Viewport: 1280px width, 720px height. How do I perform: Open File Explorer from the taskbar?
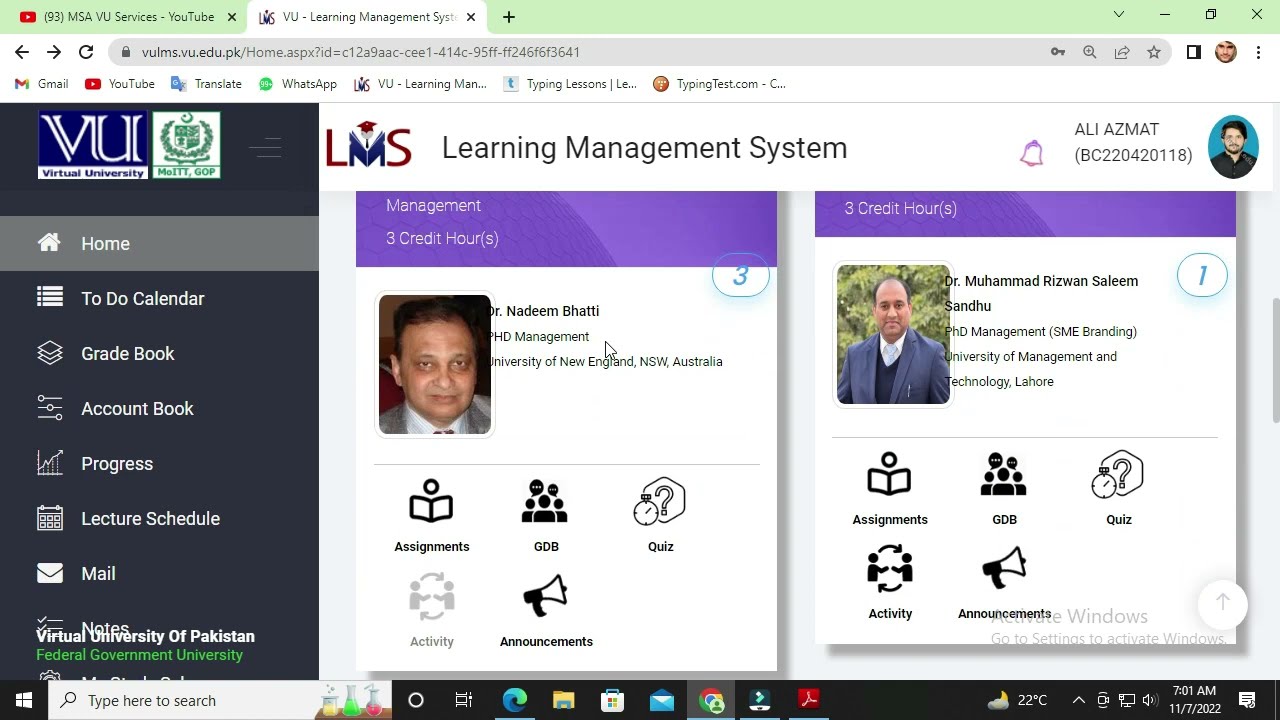(x=564, y=700)
